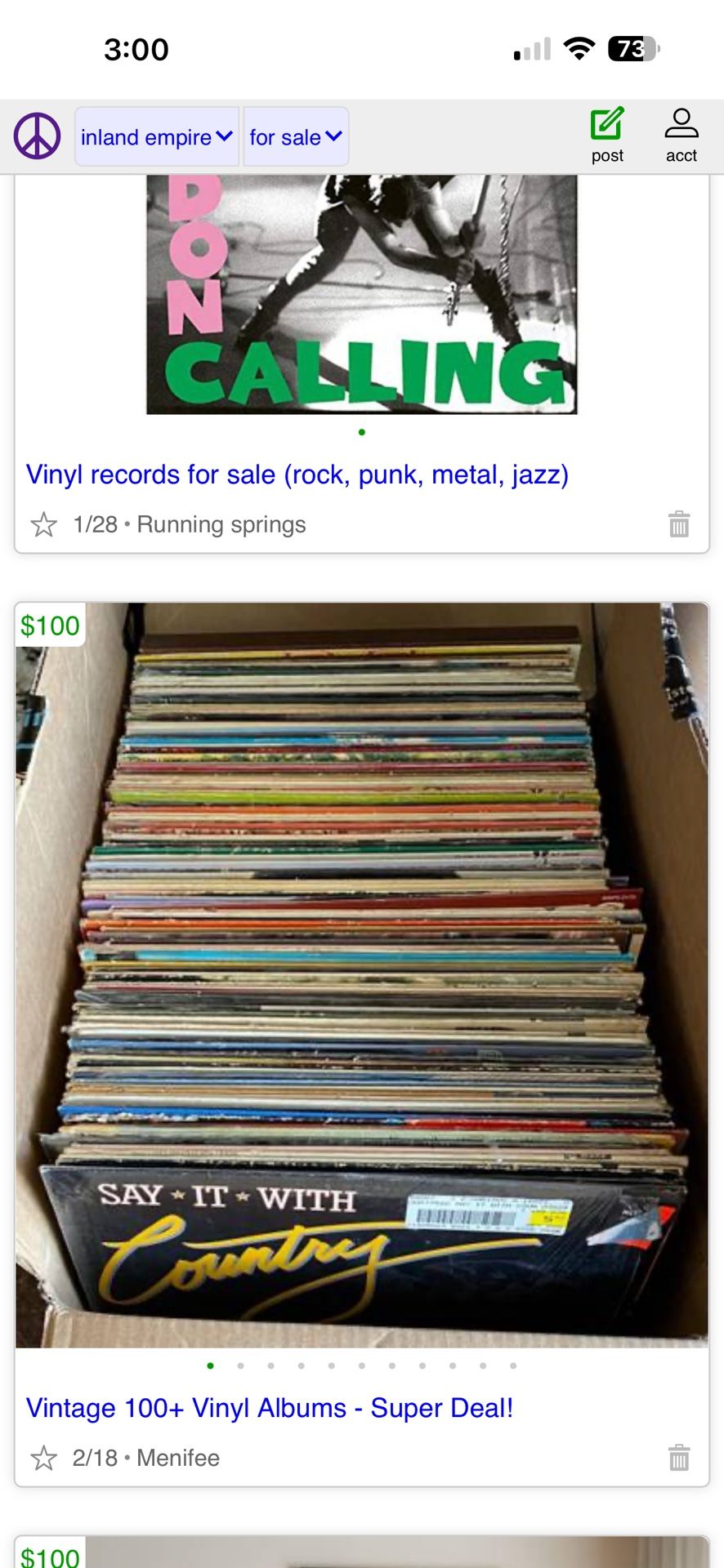The height and width of the screenshot is (1568, 724).
Task: Delete the Menifee listing using trash icon
Action: (x=679, y=1457)
